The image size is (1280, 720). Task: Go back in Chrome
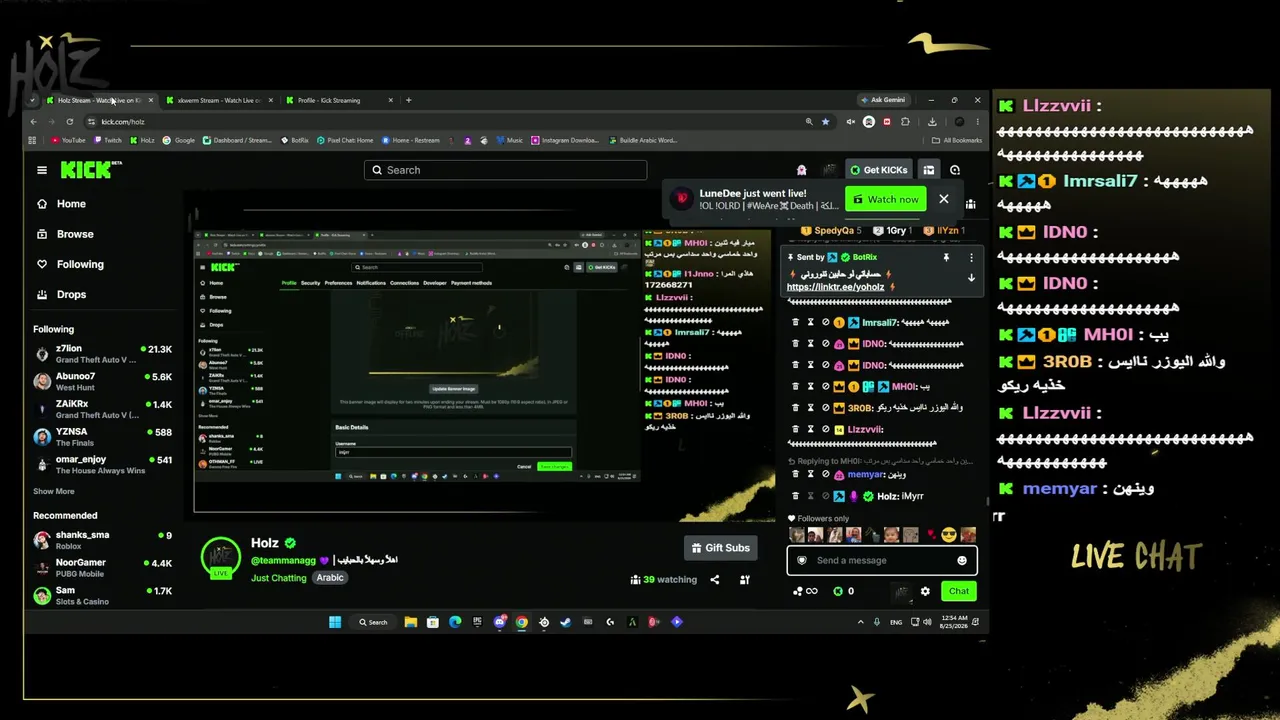33,122
